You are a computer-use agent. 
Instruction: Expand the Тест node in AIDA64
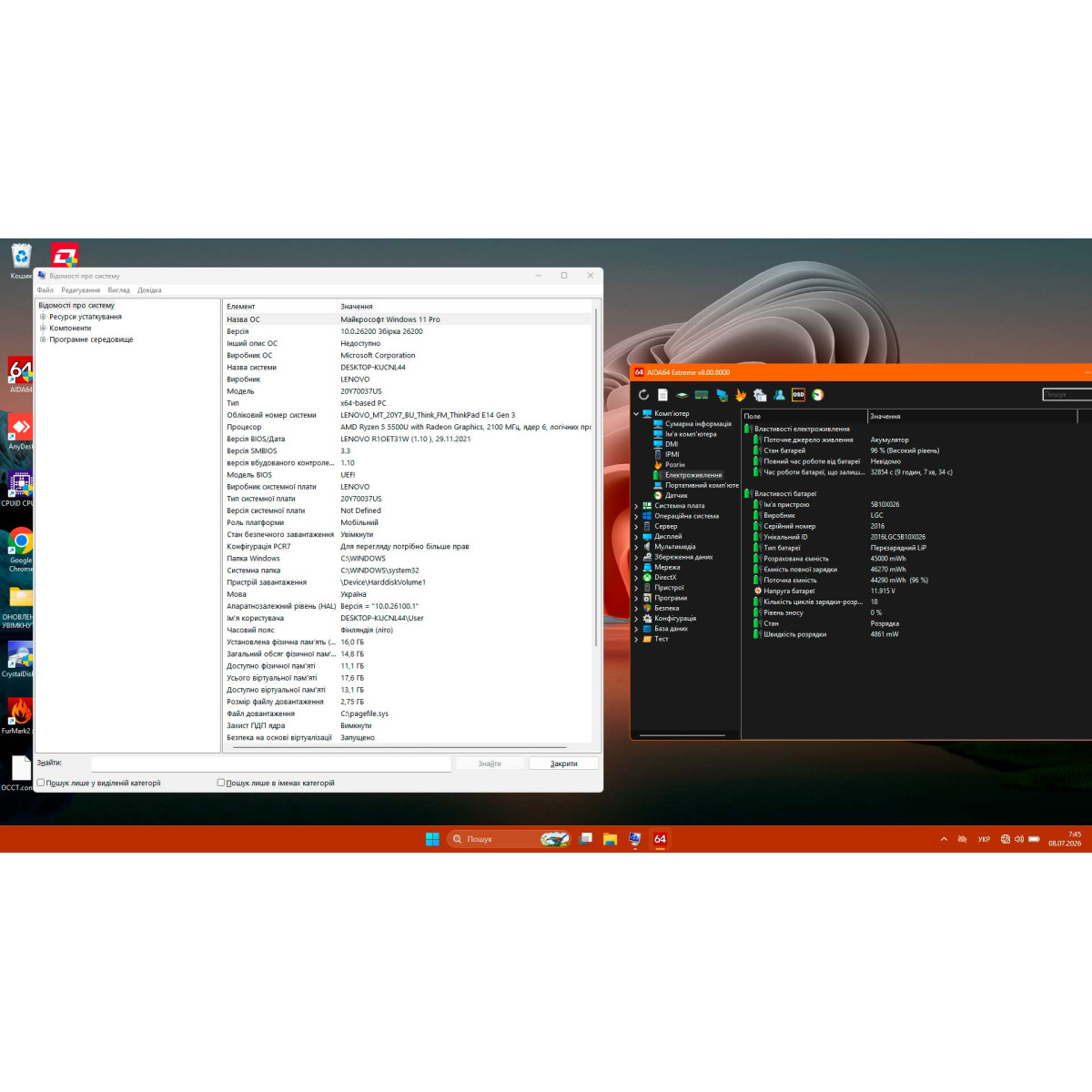[x=636, y=639]
